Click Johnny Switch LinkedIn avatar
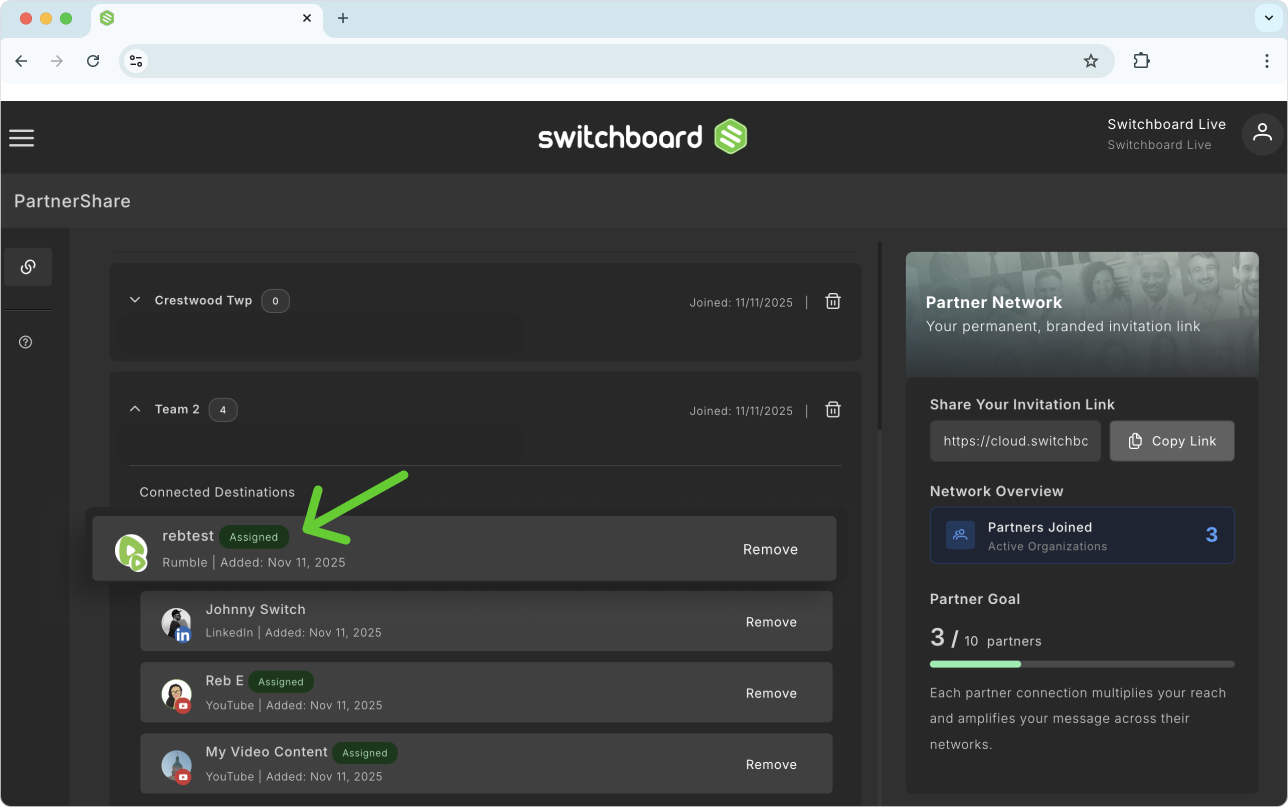 [177, 623]
